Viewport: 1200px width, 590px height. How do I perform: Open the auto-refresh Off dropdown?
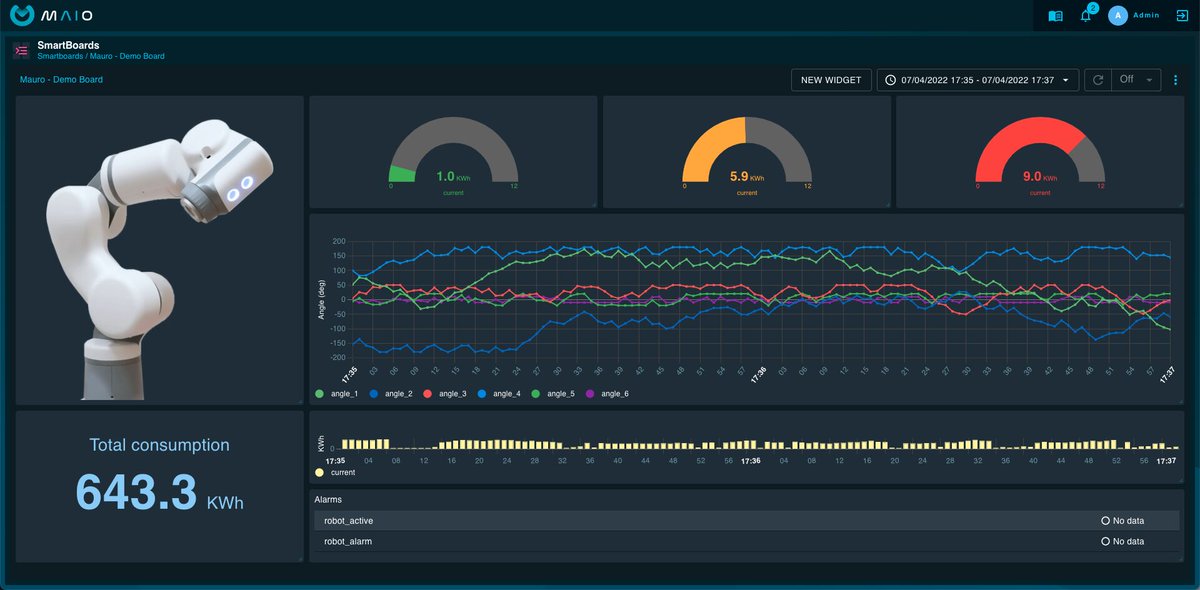pyautogui.click(x=1137, y=80)
